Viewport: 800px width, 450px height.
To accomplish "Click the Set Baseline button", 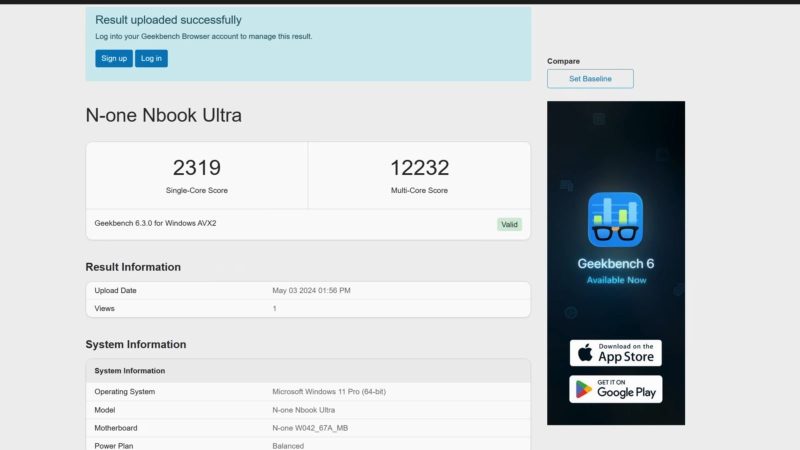I will (590, 78).
